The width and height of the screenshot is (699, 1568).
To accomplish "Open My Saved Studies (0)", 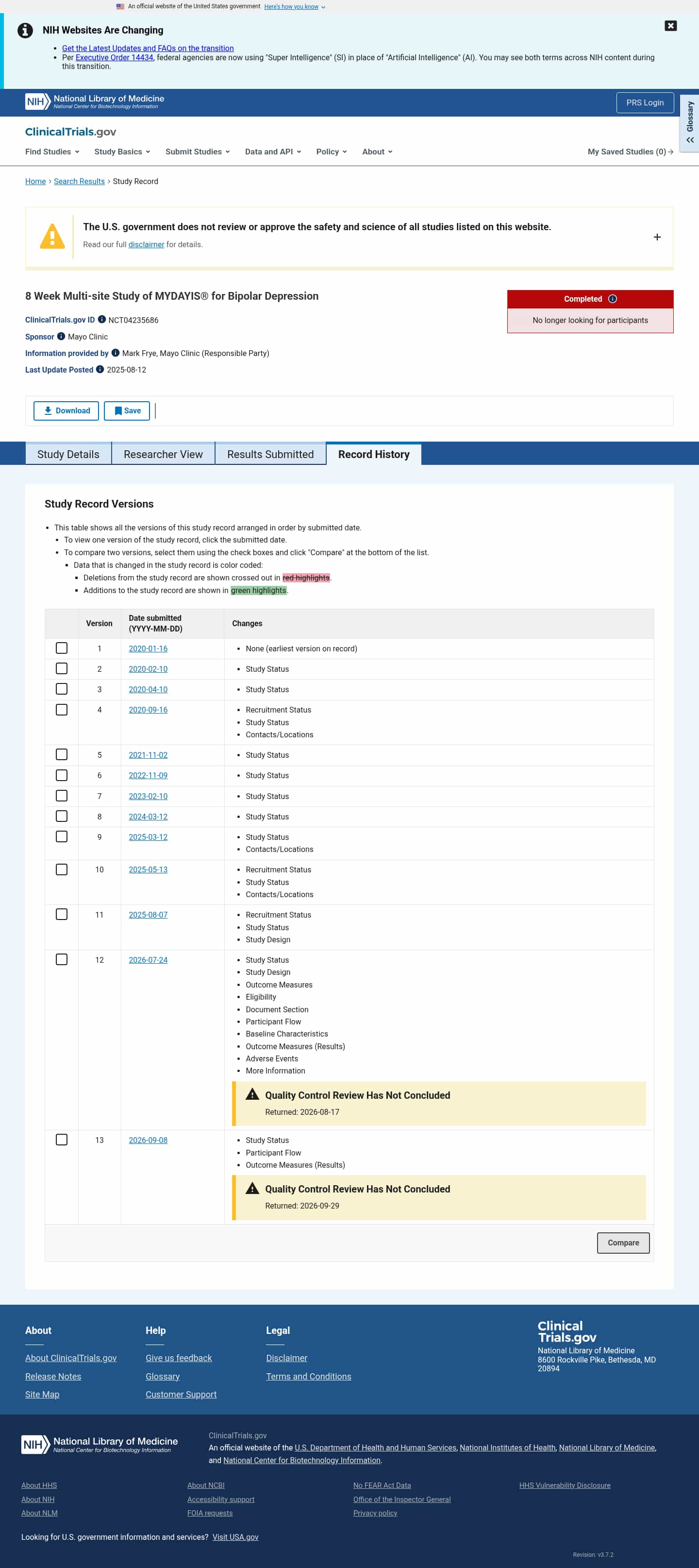I will 630,152.
